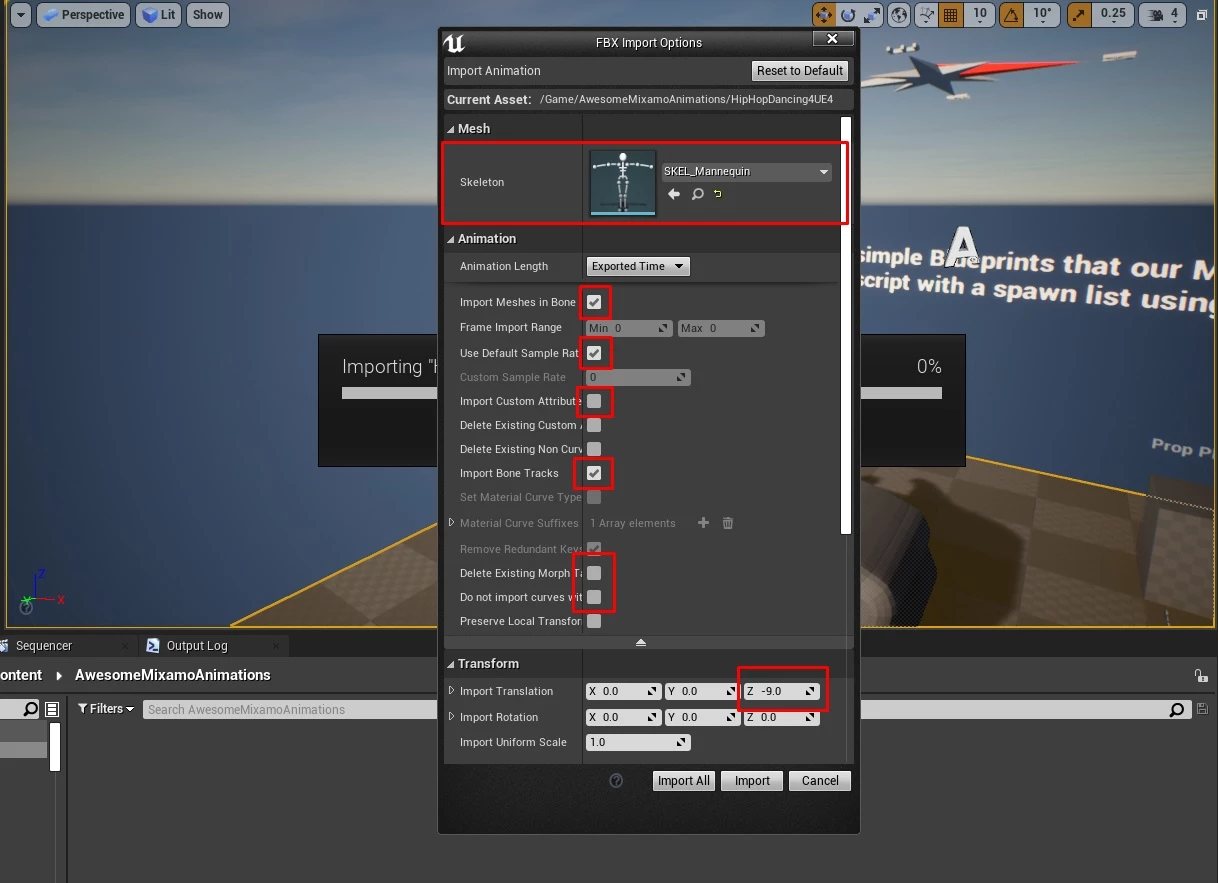
Task: Expand Import Rotation property
Action: (x=451, y=717)
